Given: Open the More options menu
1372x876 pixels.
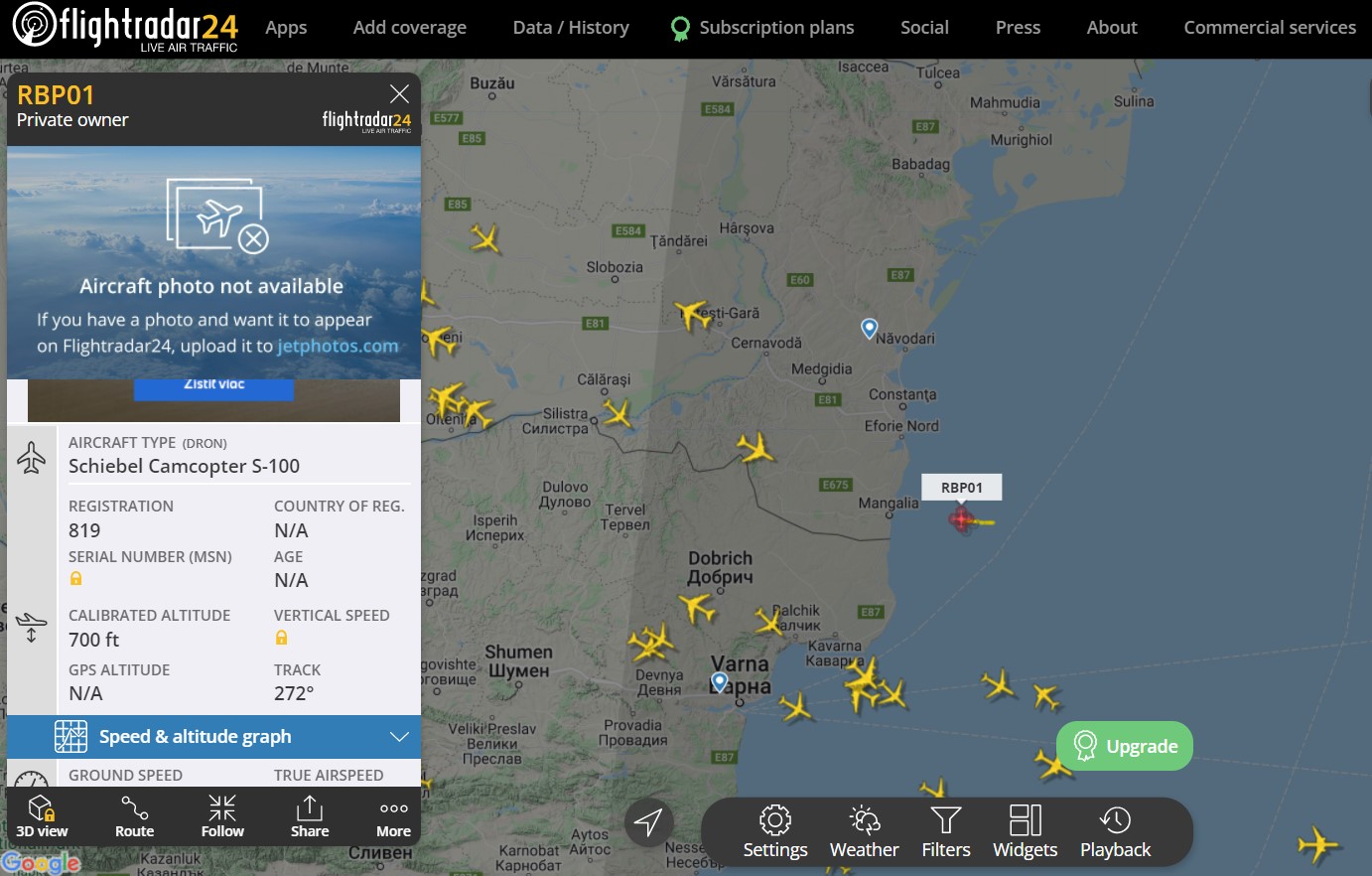Looking at the screenshot, I should pos(393,816).
